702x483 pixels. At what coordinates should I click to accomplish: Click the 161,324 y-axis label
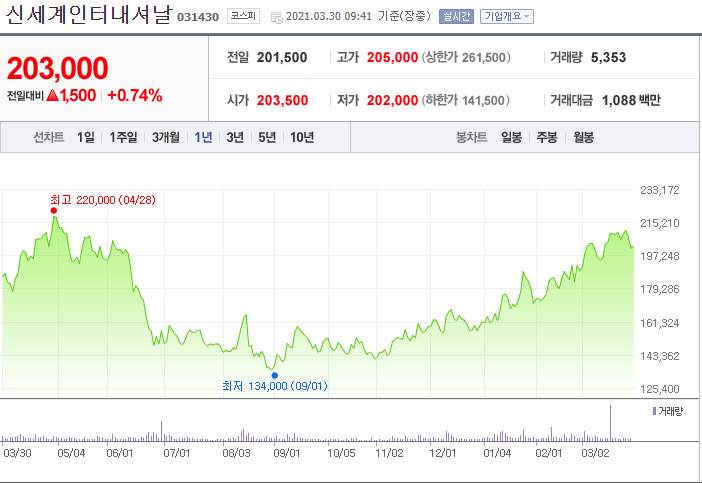[659, 323]
